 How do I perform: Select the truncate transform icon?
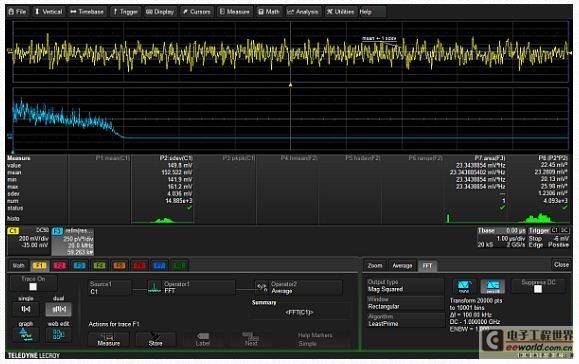coord(464,286)
